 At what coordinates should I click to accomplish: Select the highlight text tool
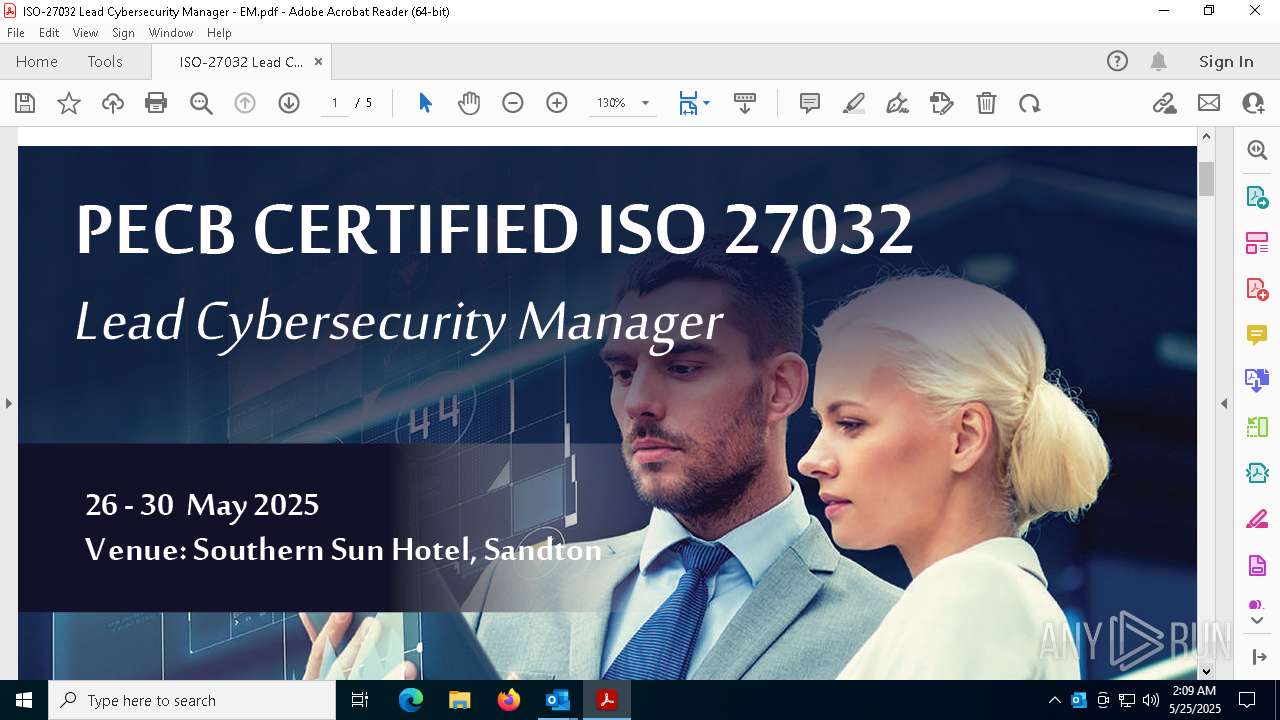(854, 103)
